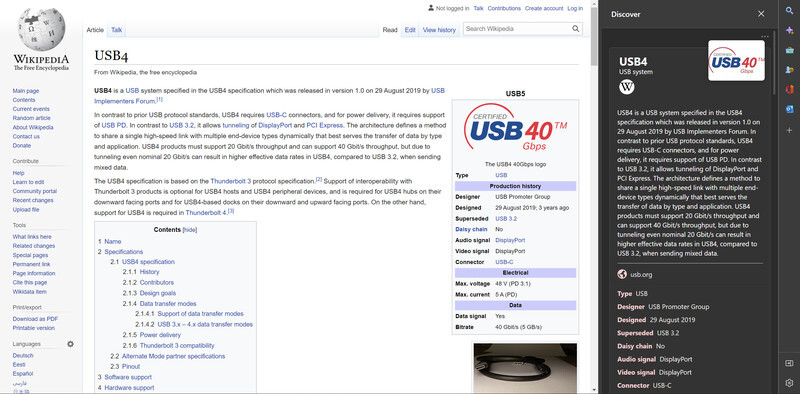Open Thunderbolt 4 link in article

click(x=206, y=213)
